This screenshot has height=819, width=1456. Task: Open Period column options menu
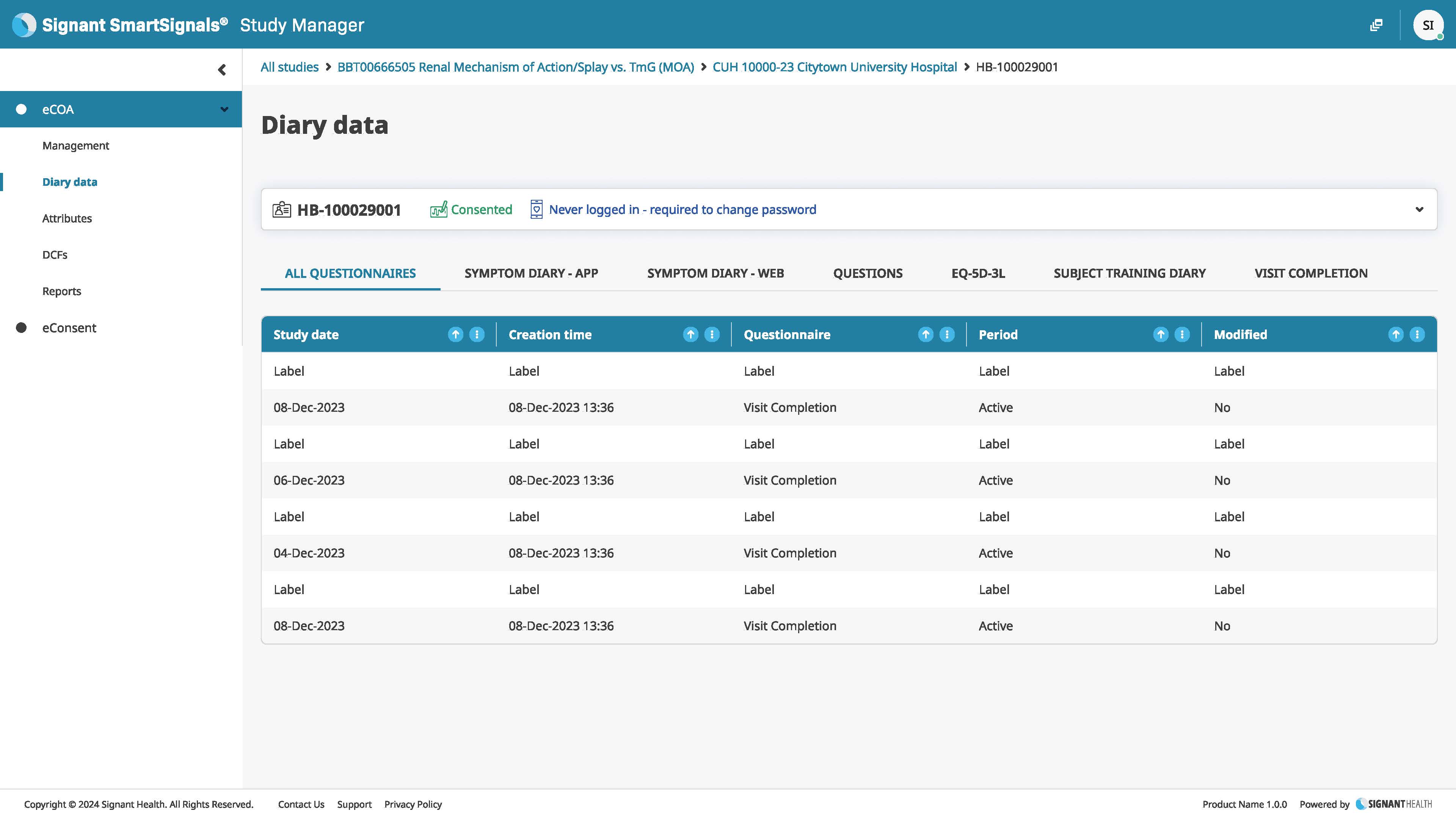(x=1183, y=334)
